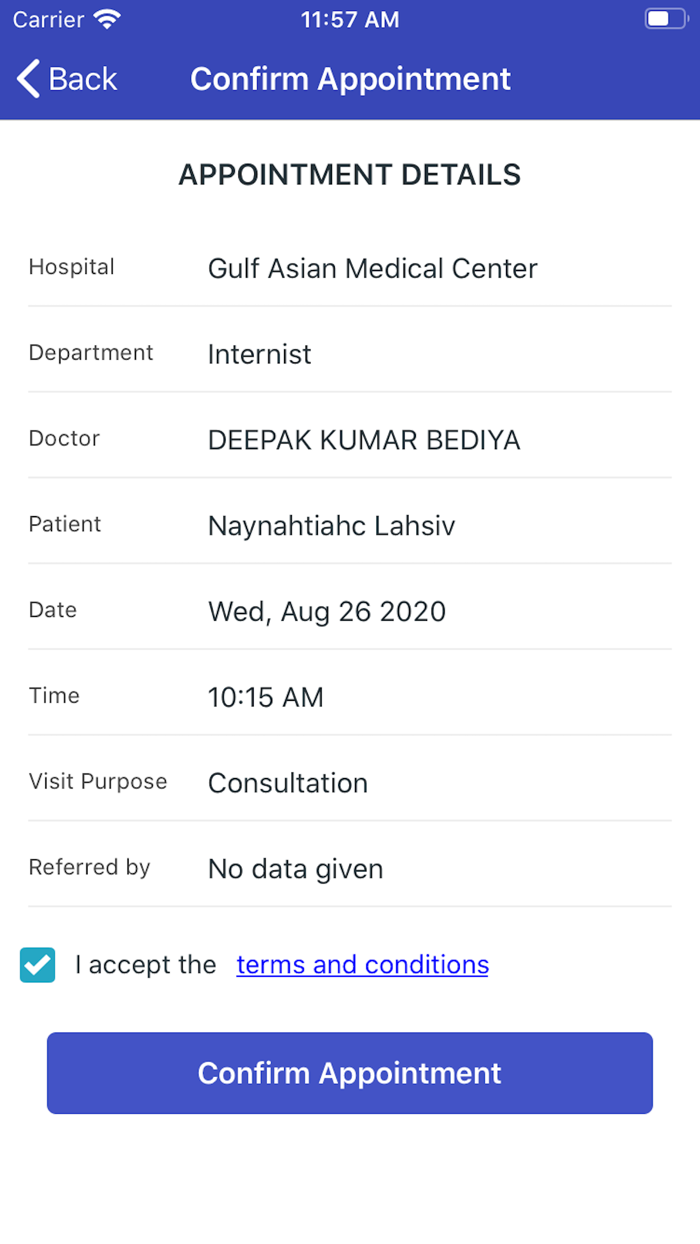Tap the Confirm Appointment header title
The image size is (700, 1244).
[350, 79]
